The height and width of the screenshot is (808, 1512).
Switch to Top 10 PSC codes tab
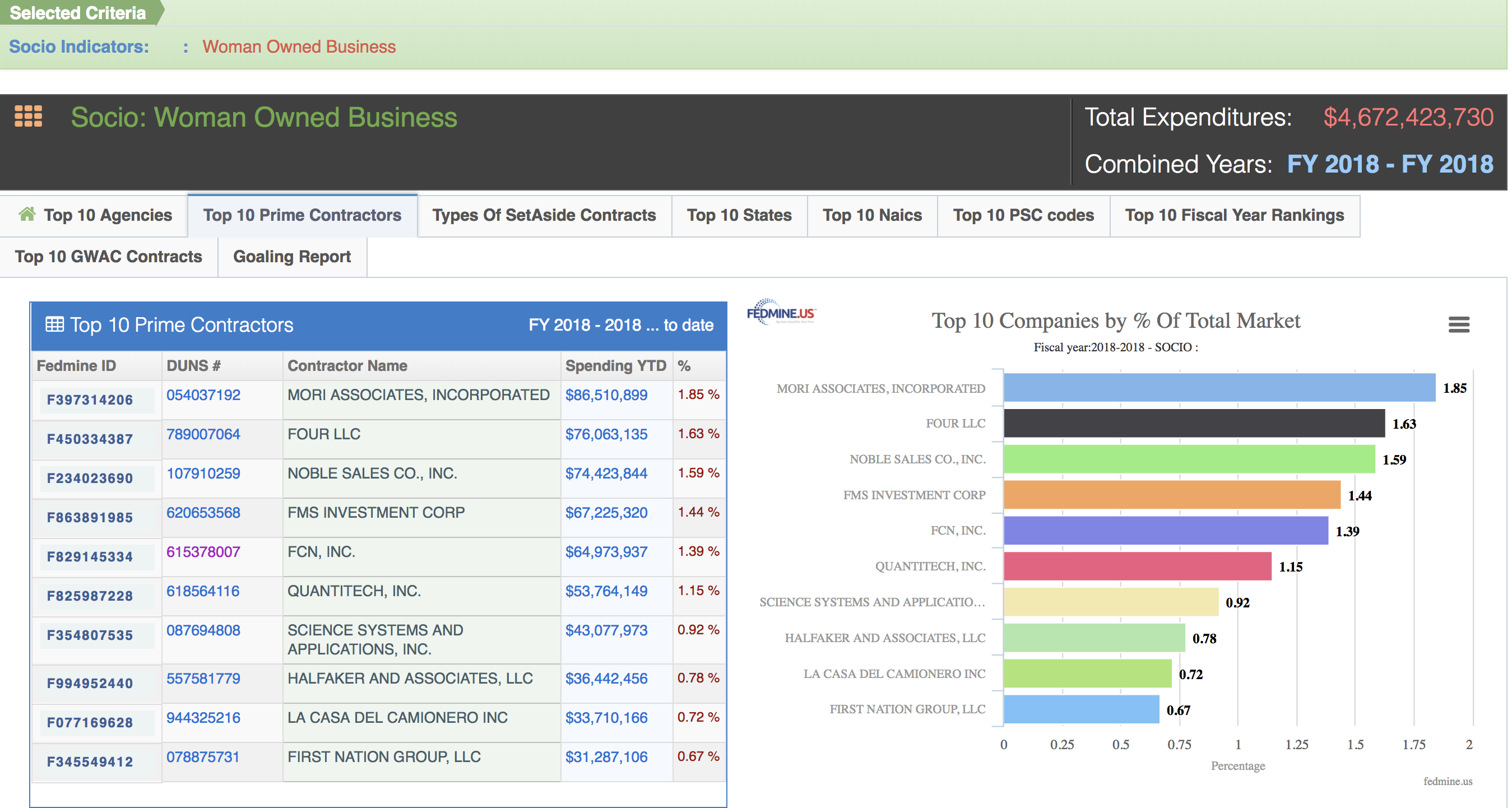1023,215
